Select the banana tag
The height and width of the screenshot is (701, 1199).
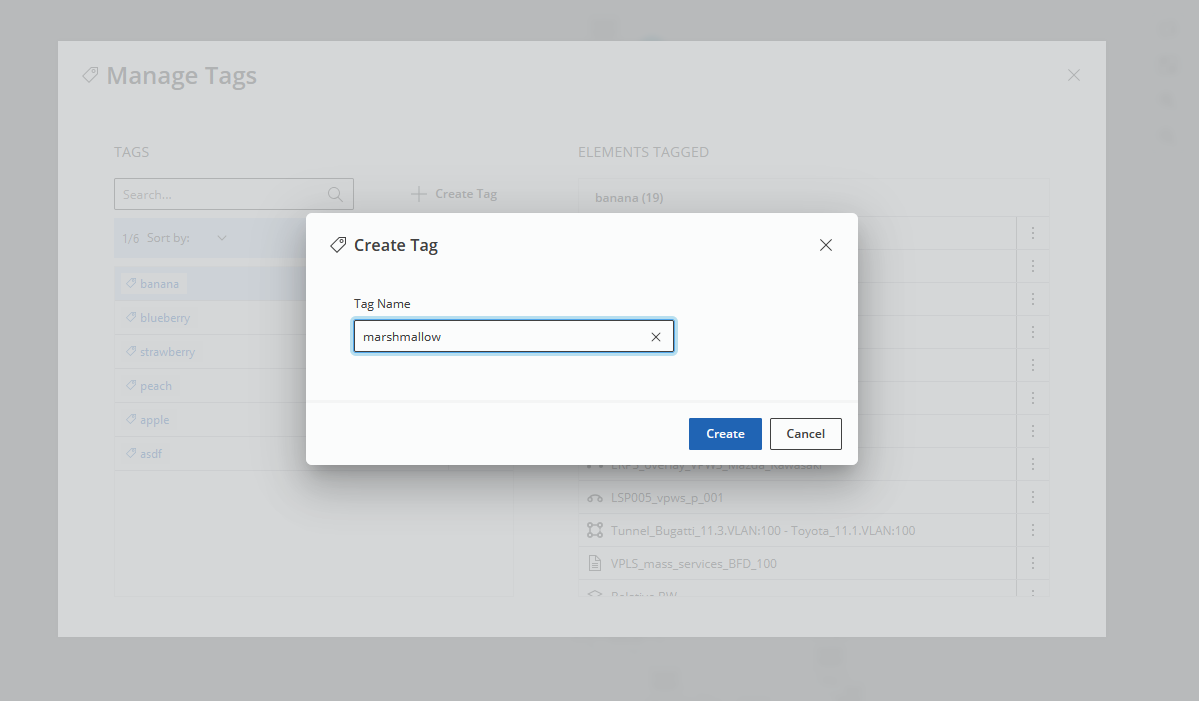tap(159, 284)
